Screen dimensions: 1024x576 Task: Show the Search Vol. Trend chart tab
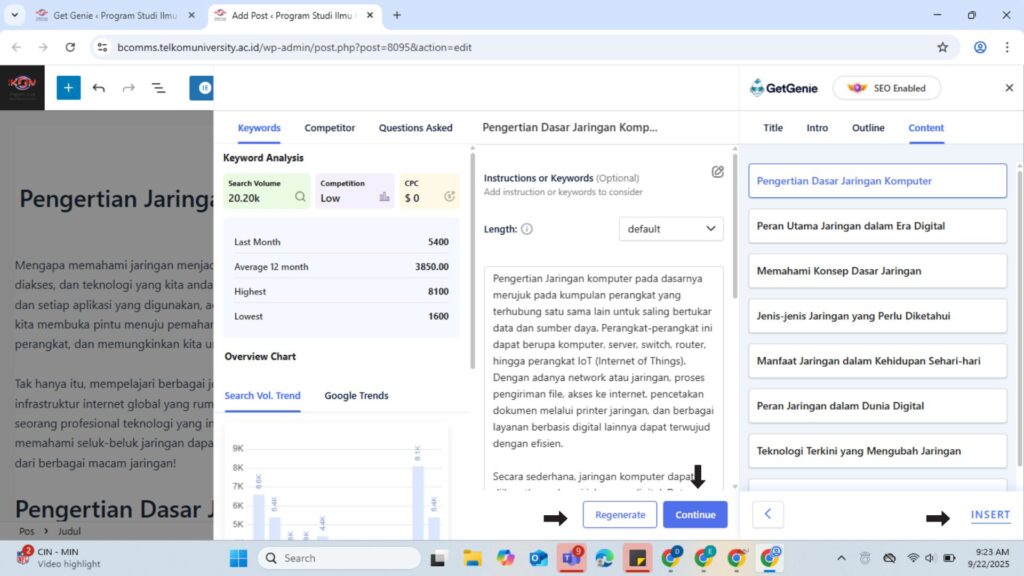(263, 396)
